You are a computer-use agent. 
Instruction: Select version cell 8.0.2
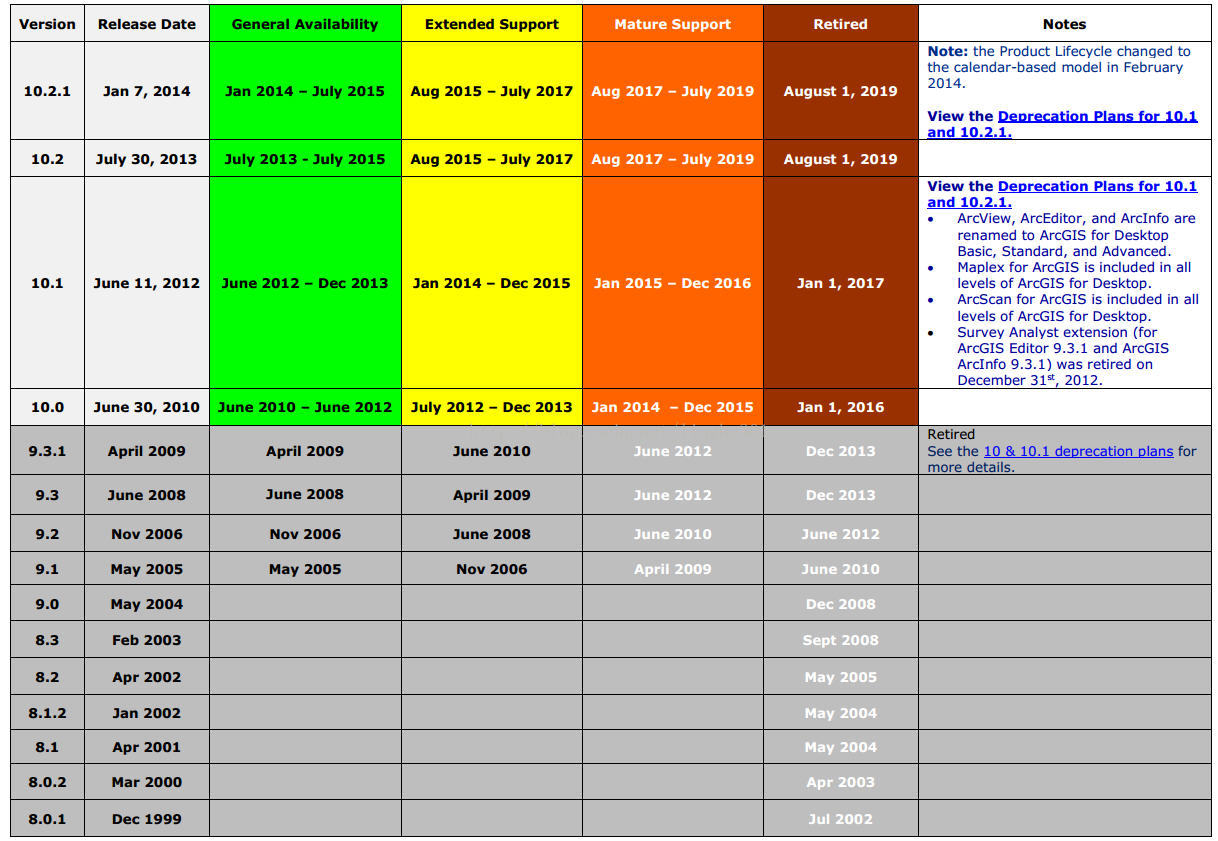click(47, 782)
